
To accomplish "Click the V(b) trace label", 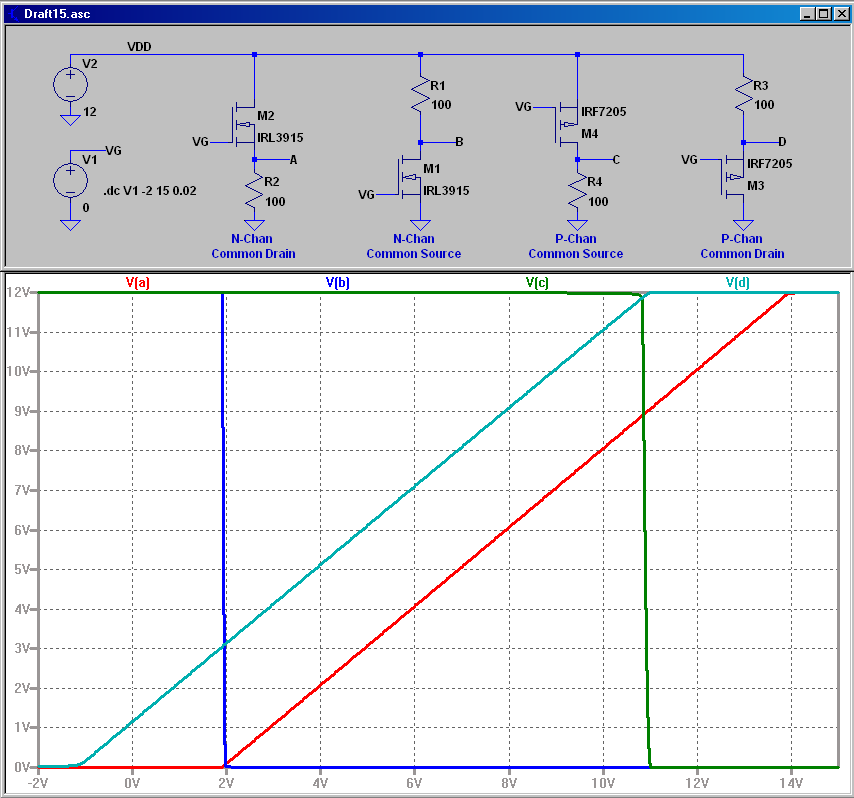I will point(337,282).
